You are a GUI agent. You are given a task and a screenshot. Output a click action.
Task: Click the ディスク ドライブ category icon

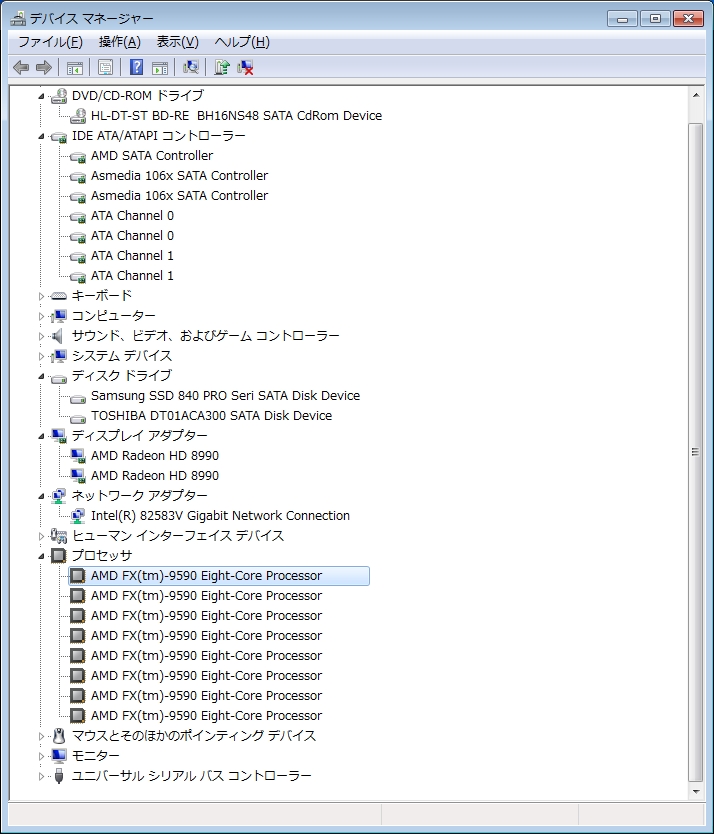point(59,377)
